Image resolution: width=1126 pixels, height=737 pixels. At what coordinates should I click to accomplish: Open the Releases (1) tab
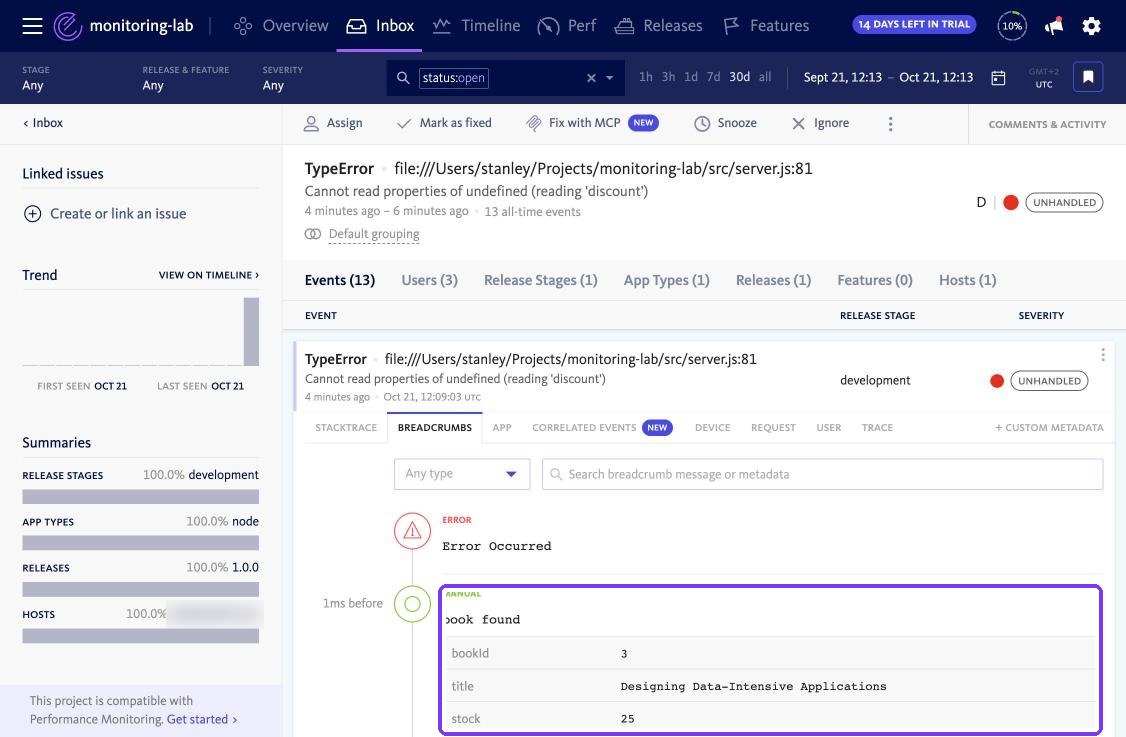(773, 280)
